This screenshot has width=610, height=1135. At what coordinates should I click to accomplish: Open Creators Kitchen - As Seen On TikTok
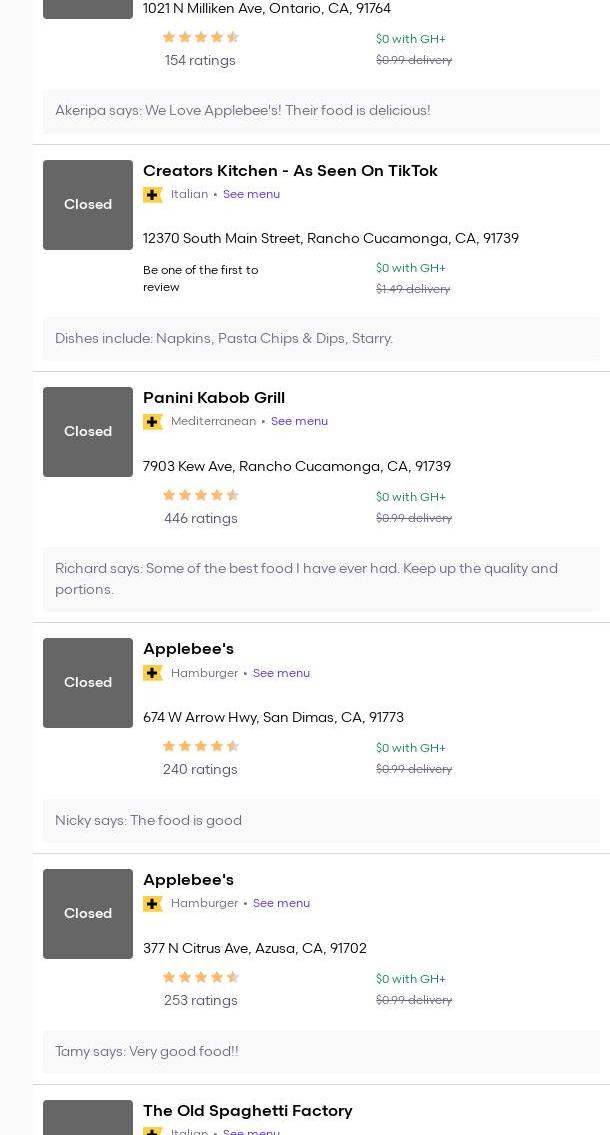(x=290, y=171)
